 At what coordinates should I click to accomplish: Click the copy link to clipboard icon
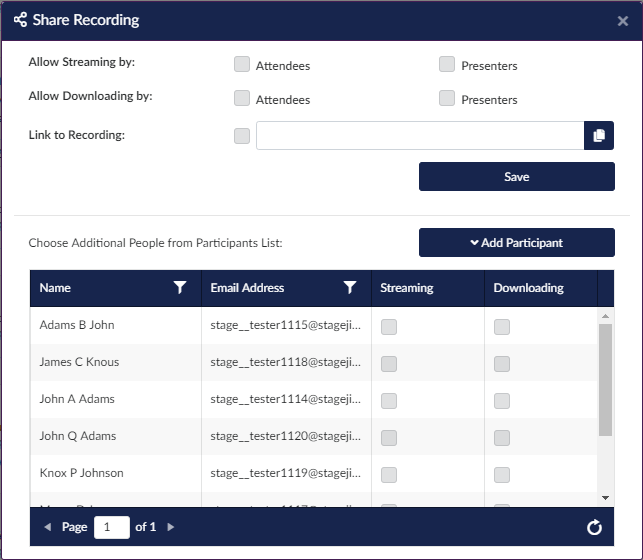click(x=598, y=136)
